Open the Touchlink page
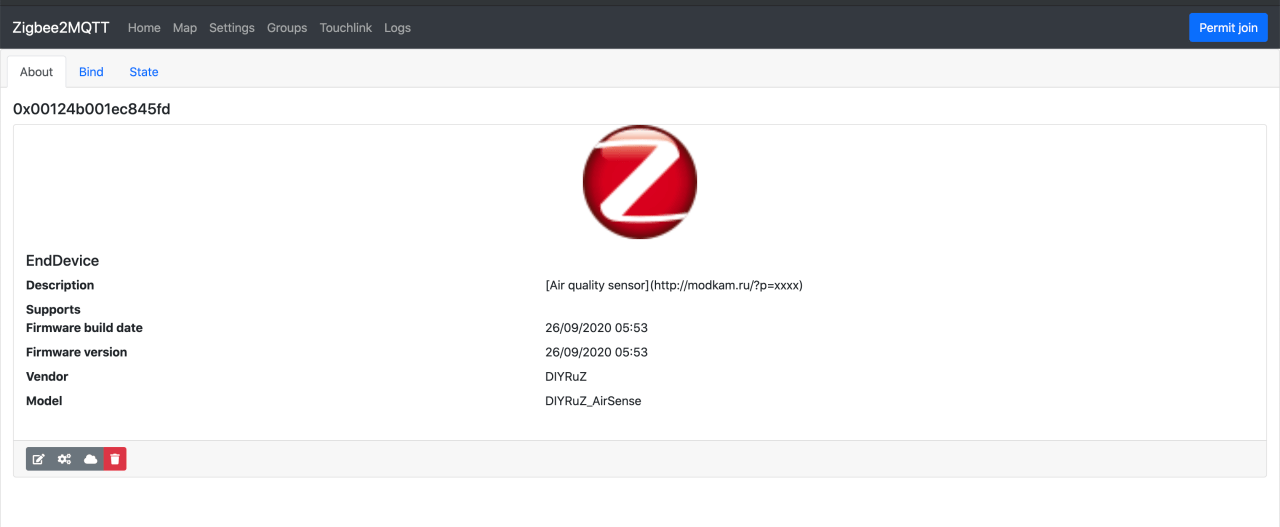Screen dimensions: 1280x527 (346, 28)
